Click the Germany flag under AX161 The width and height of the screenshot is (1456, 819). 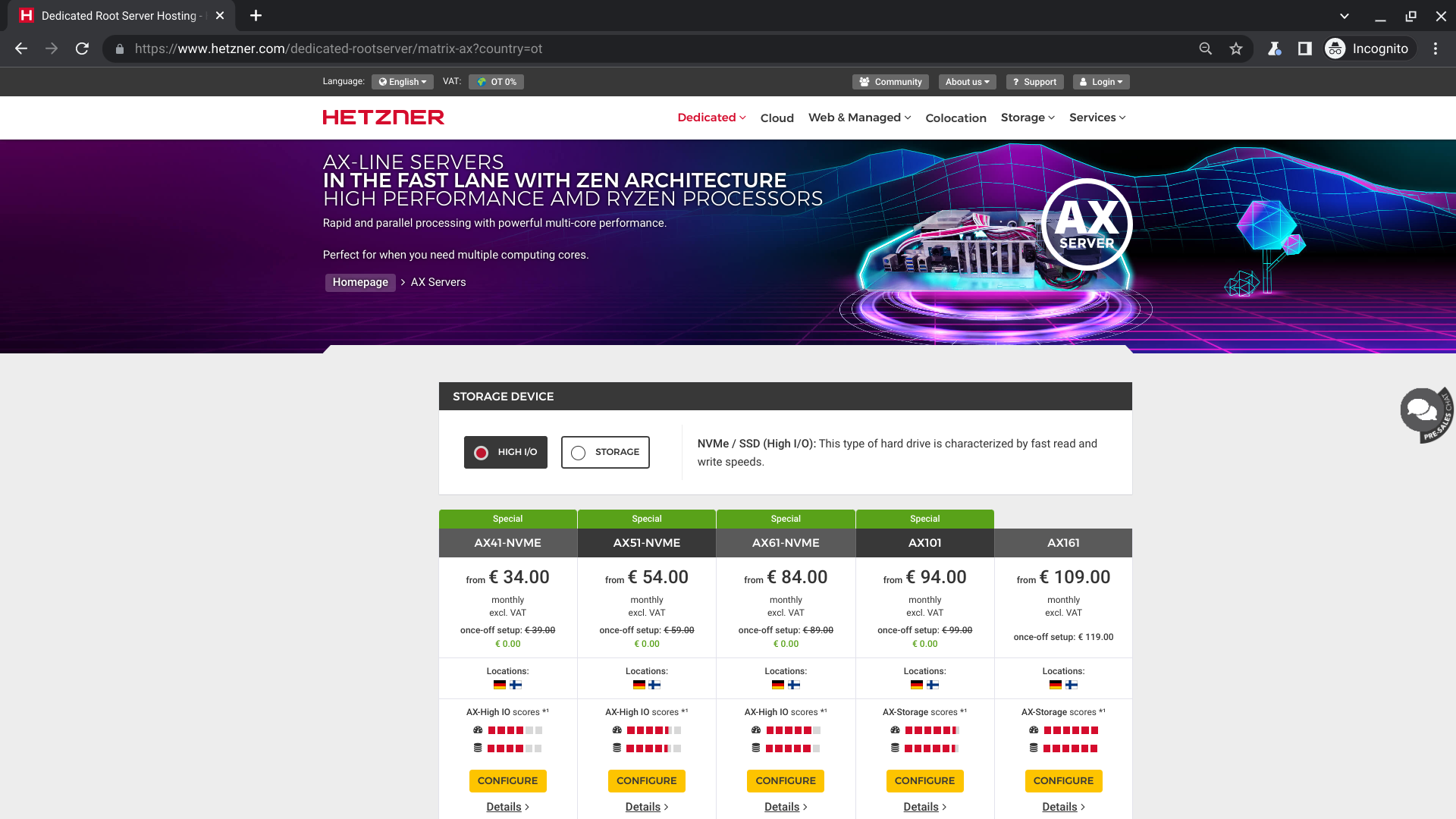point(1056,685)
